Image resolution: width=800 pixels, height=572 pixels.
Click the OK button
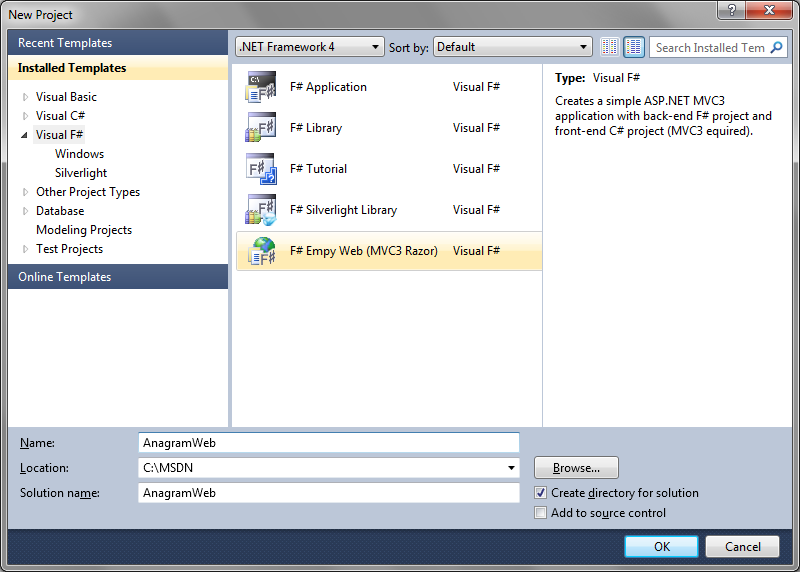coord(661,546)
